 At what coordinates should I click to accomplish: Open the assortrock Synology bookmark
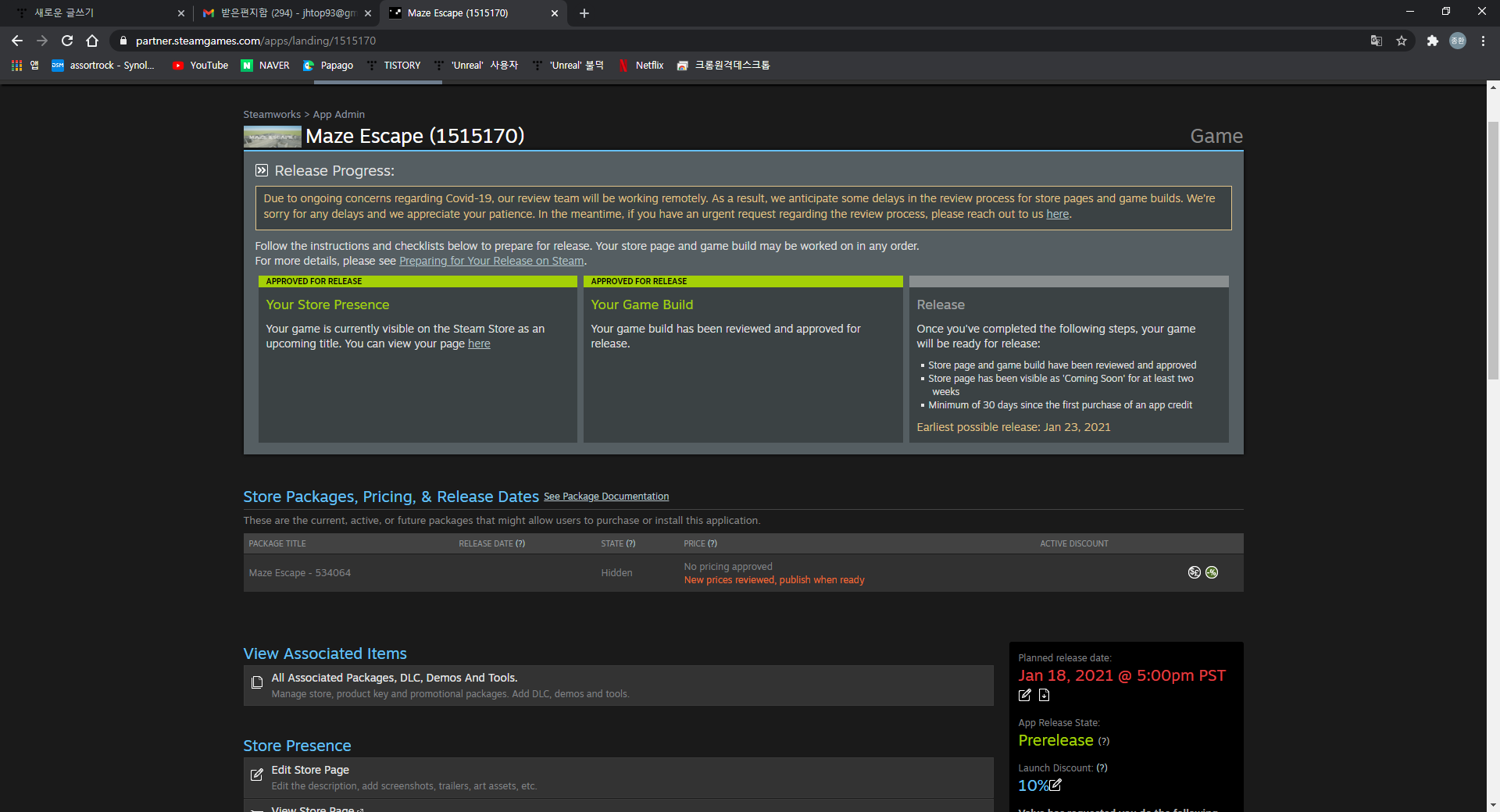pos(103,66)
